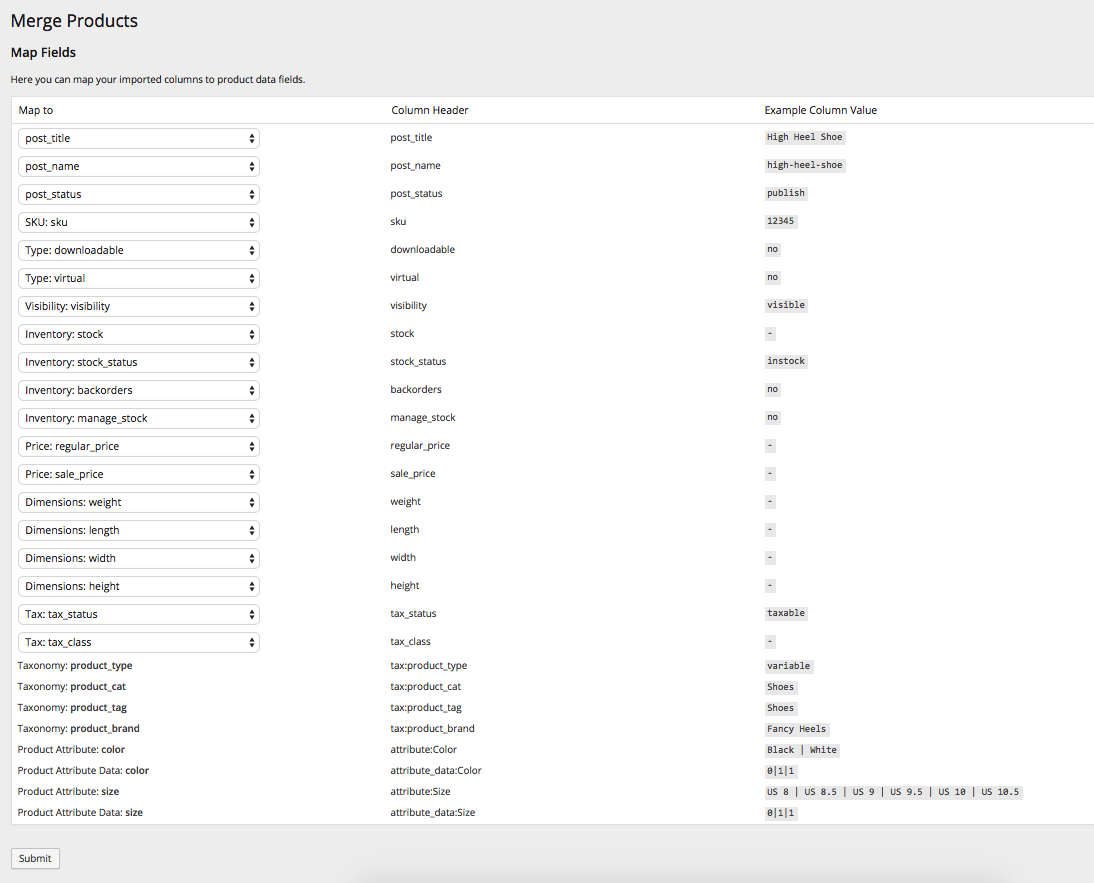
Task: Open the Price: regular_price dropdown
Action: click(138, 445)
